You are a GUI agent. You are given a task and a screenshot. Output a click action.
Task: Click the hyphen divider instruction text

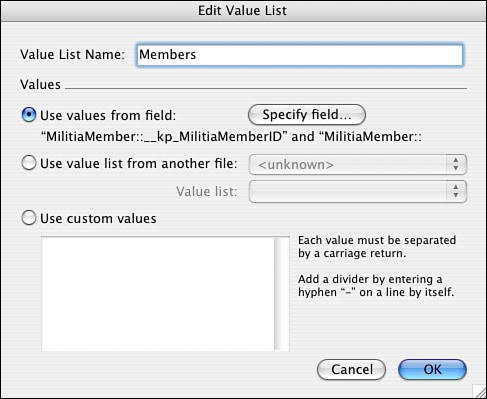[376, 286]
